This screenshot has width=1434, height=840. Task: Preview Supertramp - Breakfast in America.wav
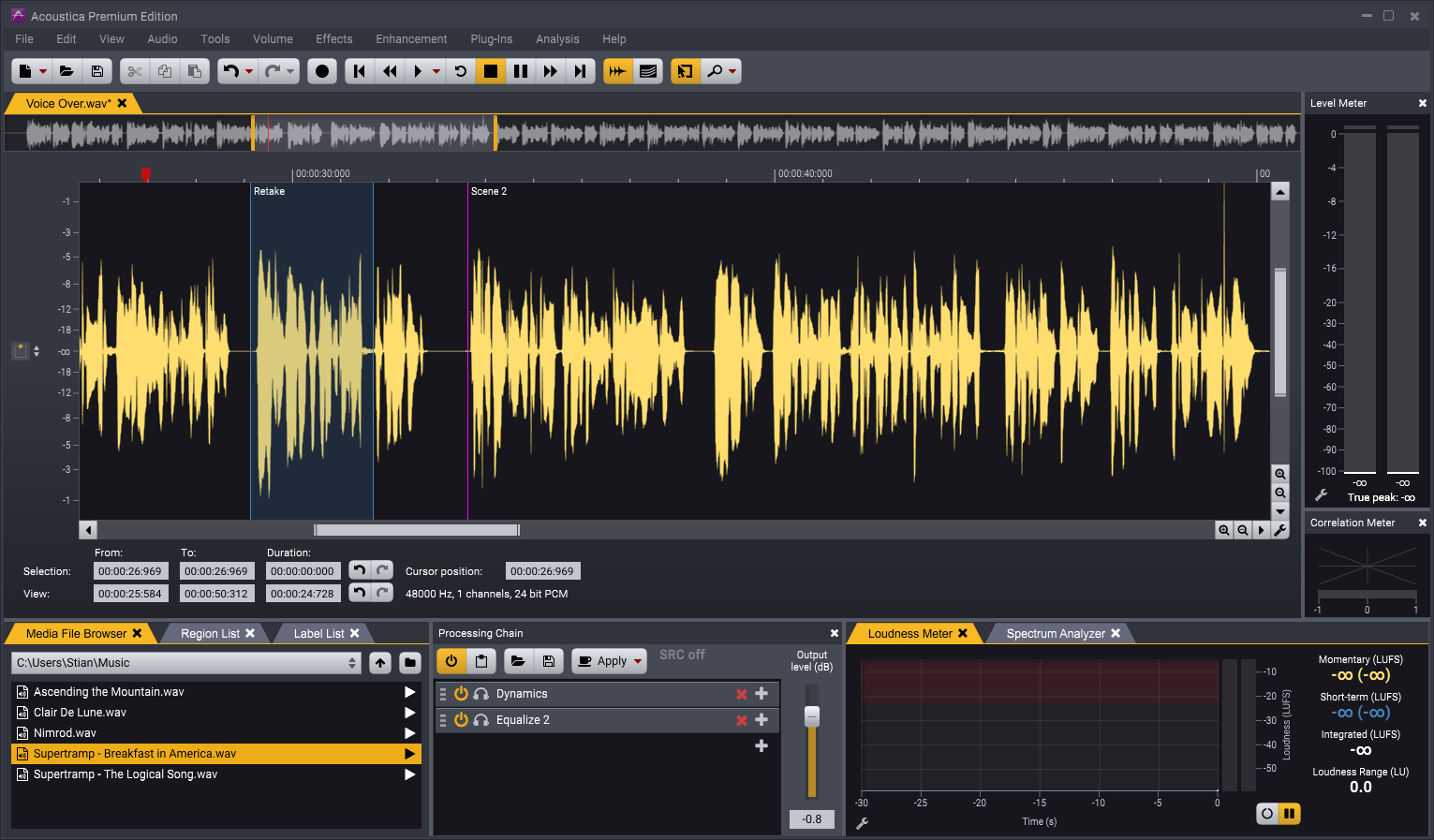coord(409,753)
